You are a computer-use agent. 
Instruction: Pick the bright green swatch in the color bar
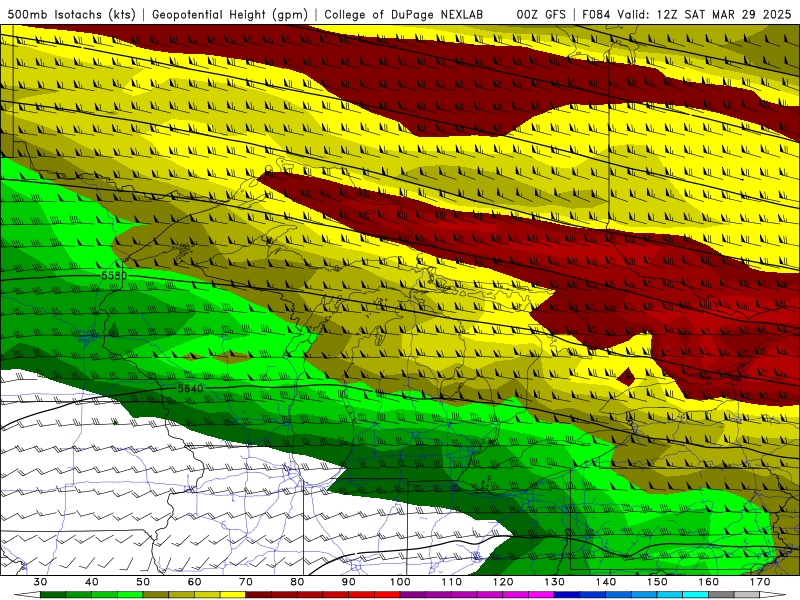[130, 596]
